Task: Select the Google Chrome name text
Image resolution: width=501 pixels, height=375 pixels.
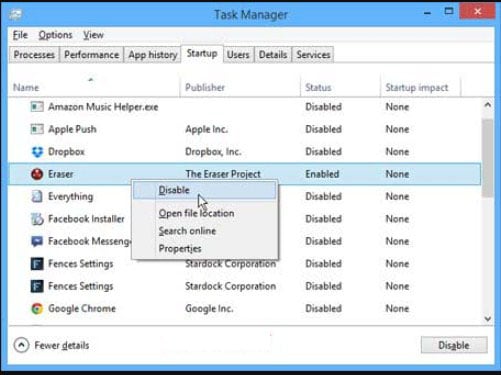Action: pos(82,309)
